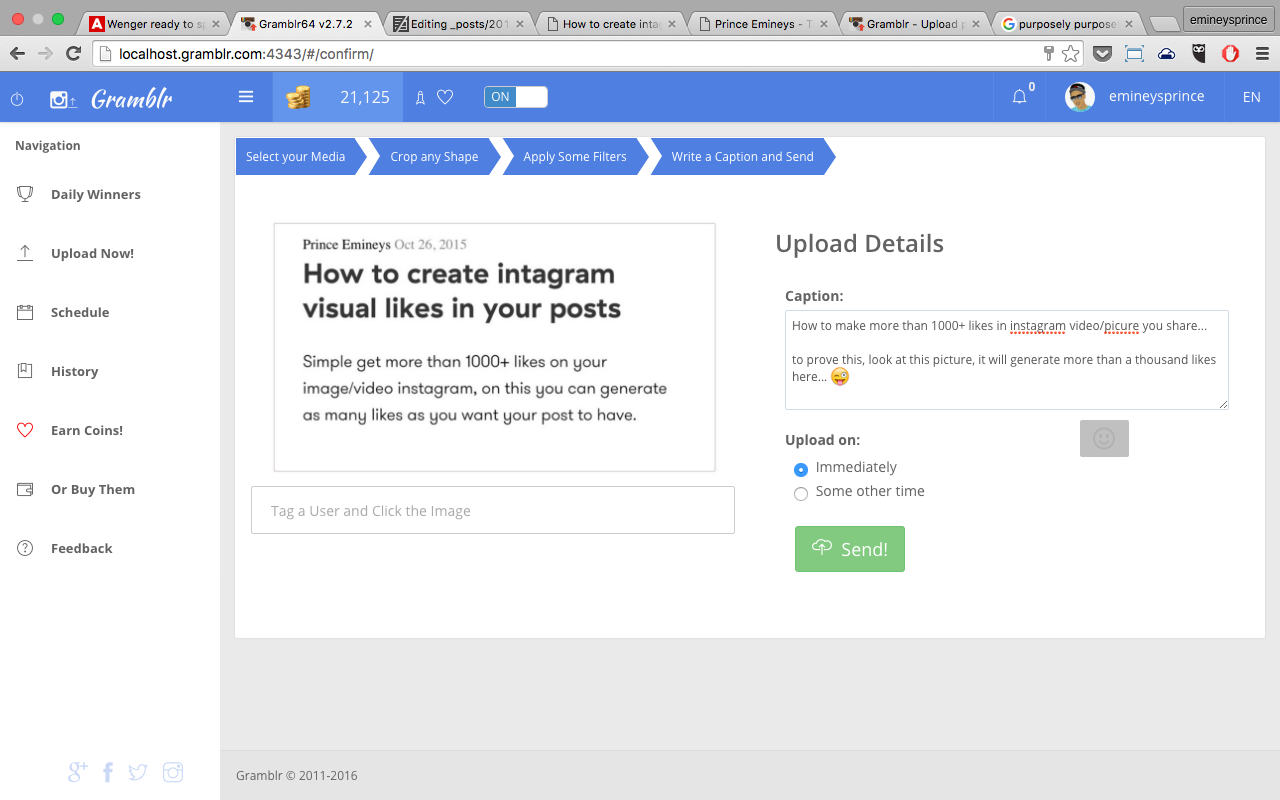
Task: Open the Twitter footer icon
Action: (x=138, y=772)
